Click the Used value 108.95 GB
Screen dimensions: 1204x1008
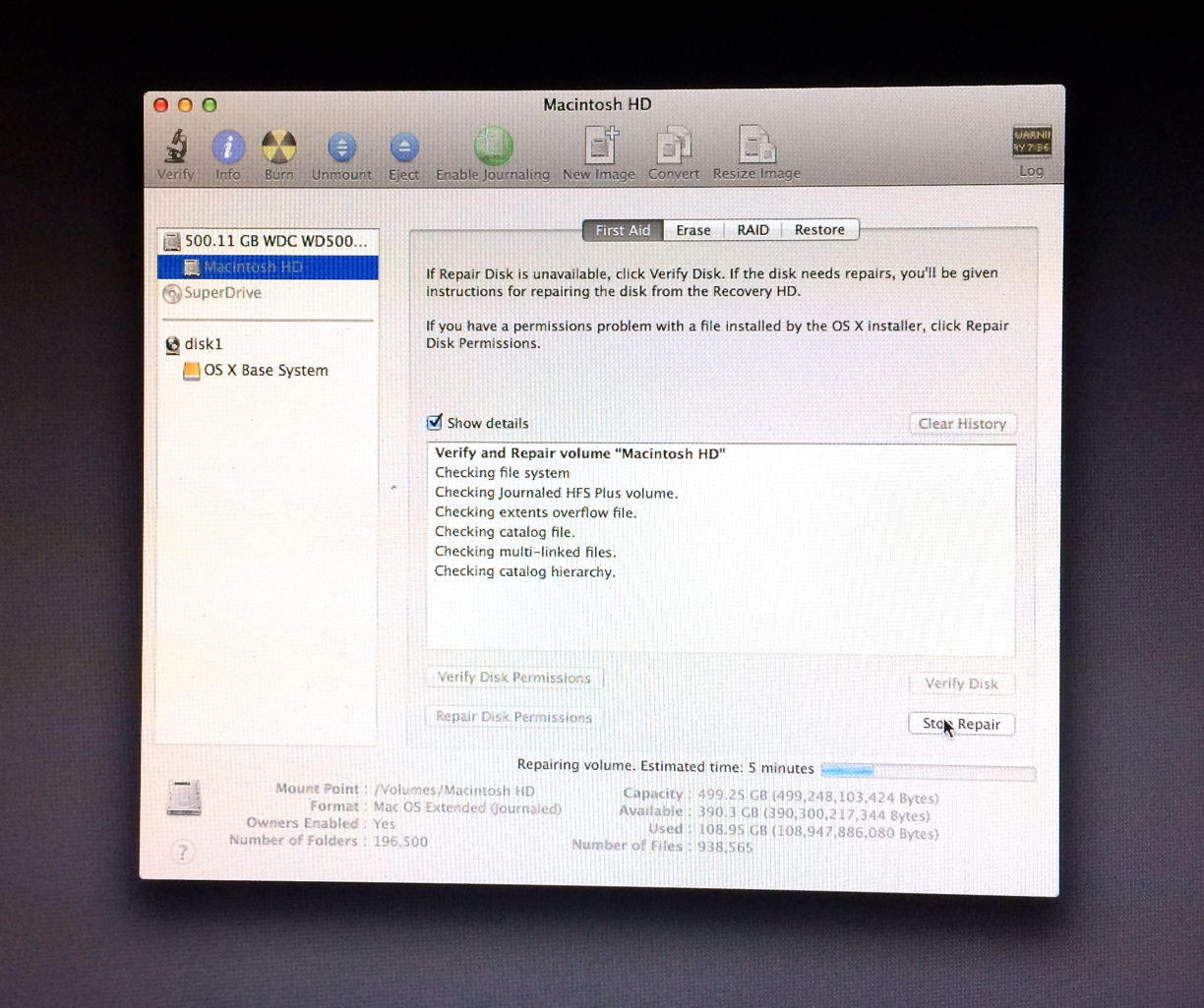click(x=818, y=832)
